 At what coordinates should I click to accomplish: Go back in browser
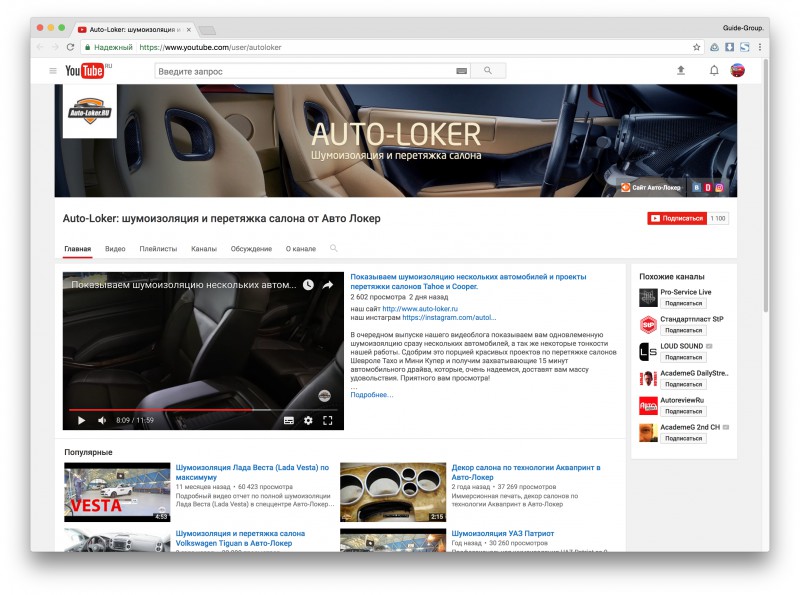pos(40,47)
